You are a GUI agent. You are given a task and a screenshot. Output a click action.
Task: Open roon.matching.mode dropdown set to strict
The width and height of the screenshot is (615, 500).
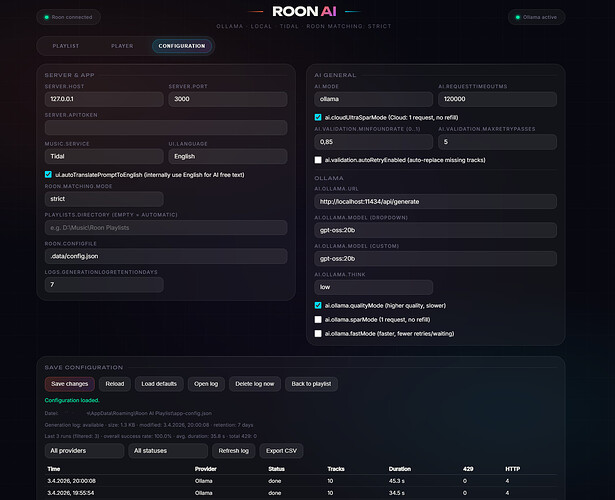tap(104, 199)
